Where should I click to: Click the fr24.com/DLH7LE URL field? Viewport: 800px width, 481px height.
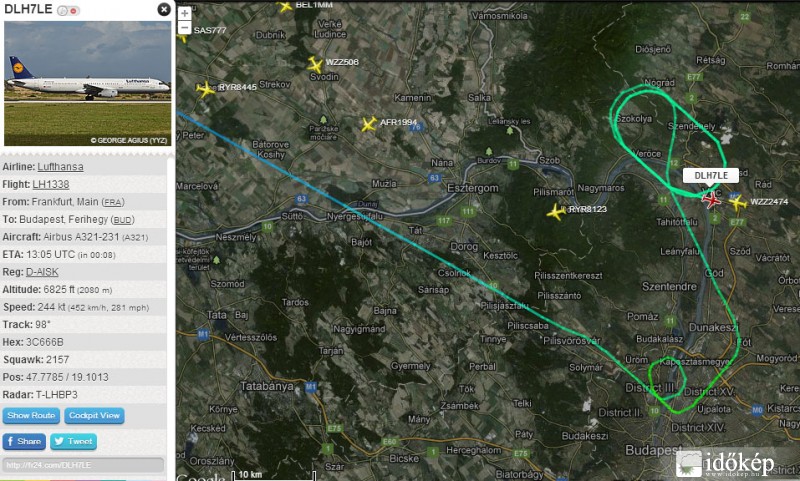click(83, 465)
